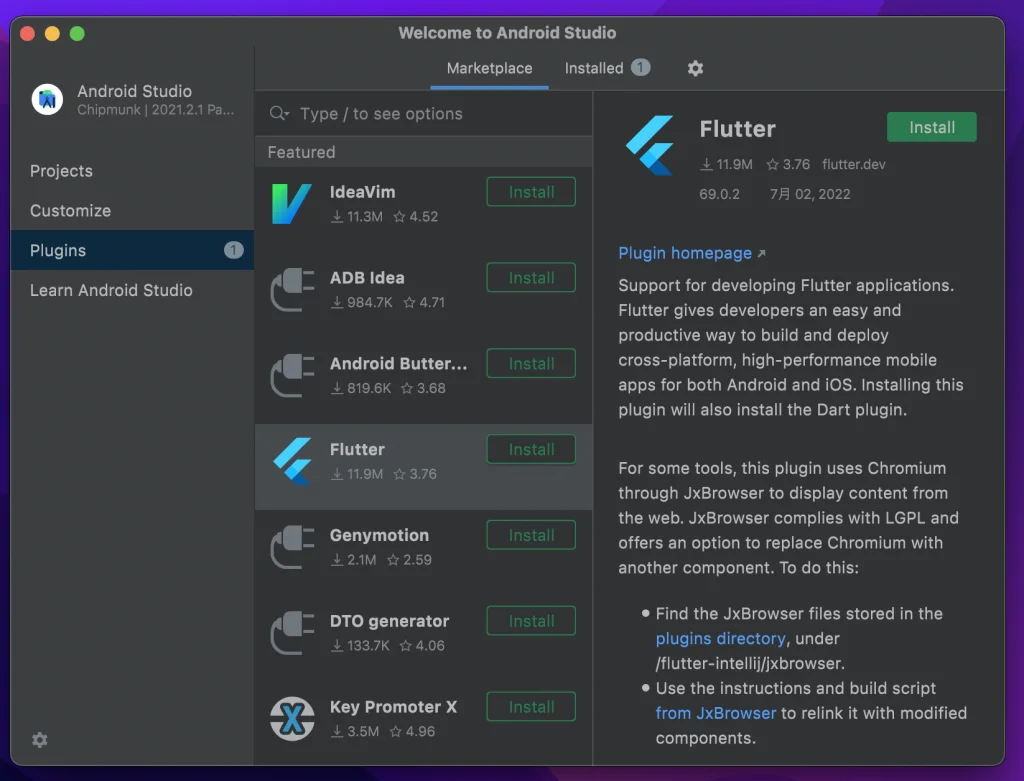Install Flutter using the green button
This screenshot has height=781, width=1024.
[931, 128]
